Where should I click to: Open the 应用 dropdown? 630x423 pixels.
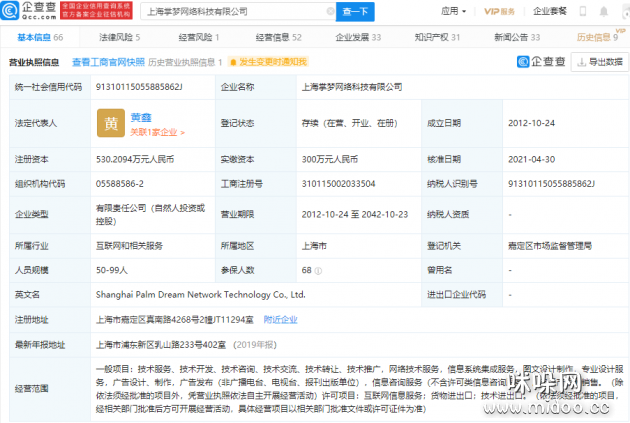[x=453, y=11]
